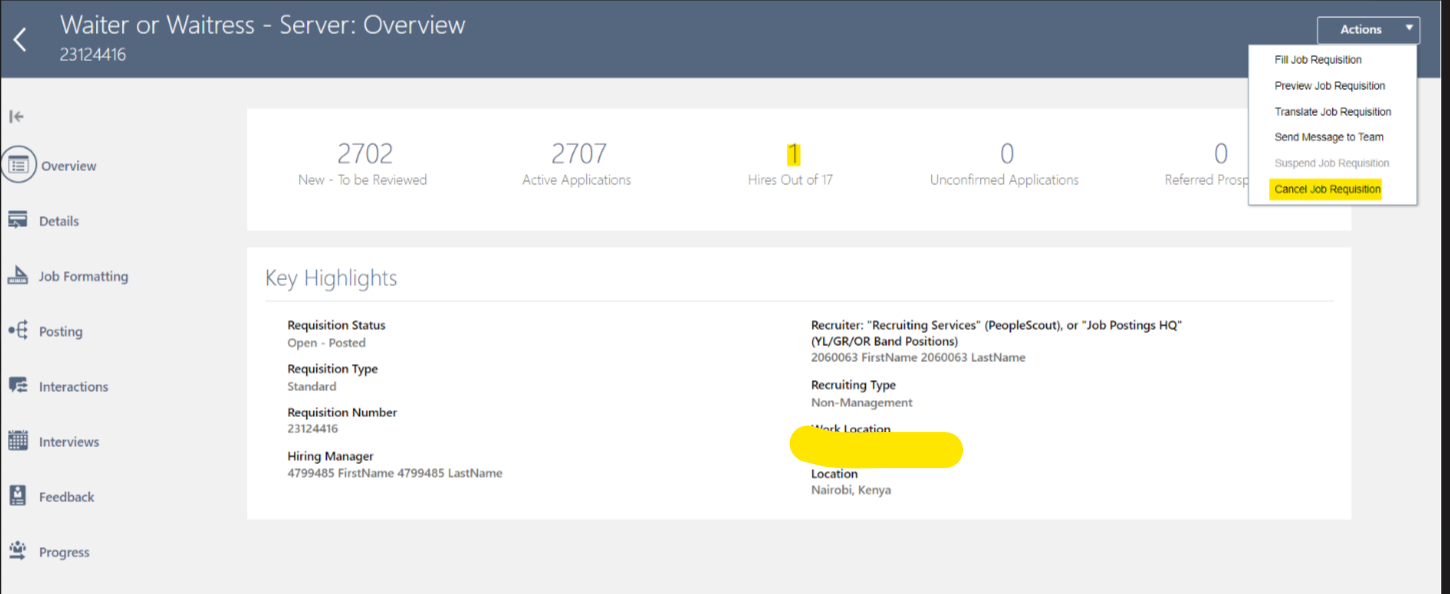Screen dimensions: 1450x594
Task: Collapse the left navigation sidebar
Action: (16, 116)
